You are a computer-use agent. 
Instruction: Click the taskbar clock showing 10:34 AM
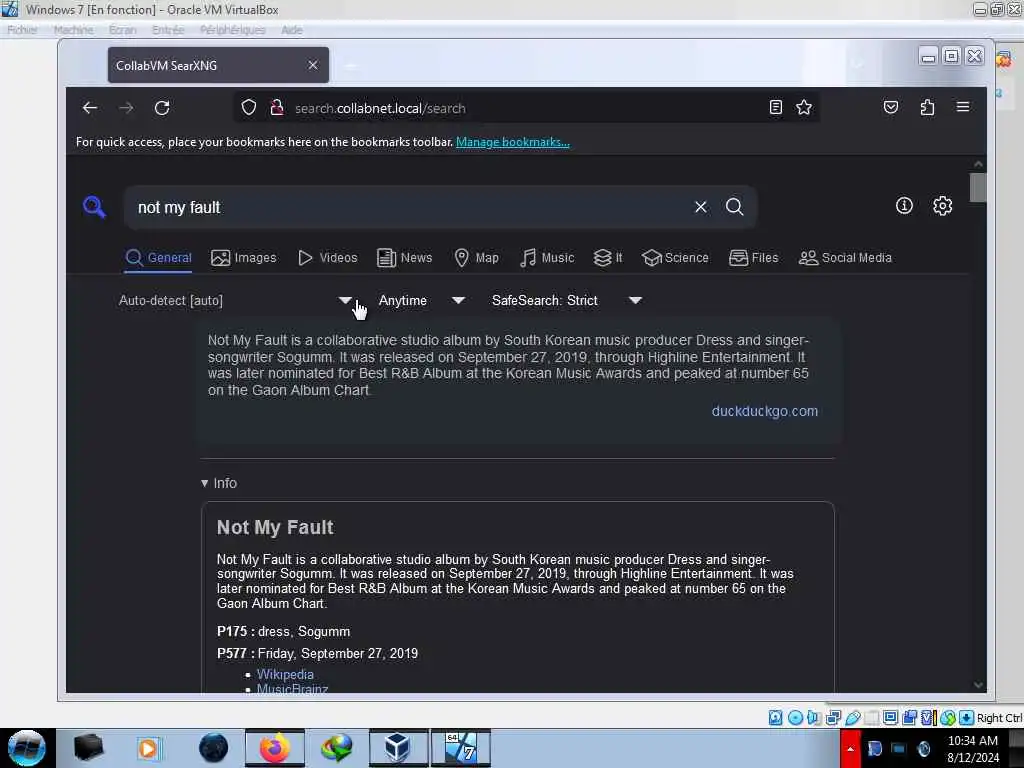[972, 749]
